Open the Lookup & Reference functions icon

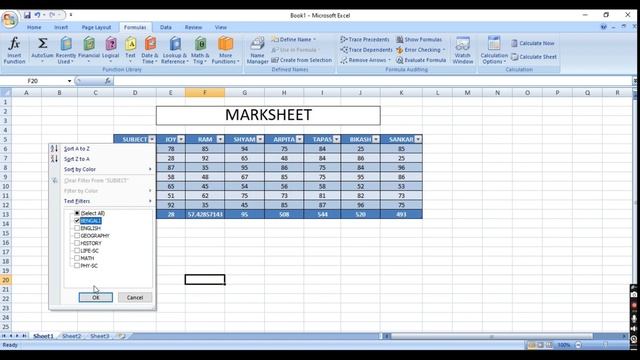(x=175, y=43)
